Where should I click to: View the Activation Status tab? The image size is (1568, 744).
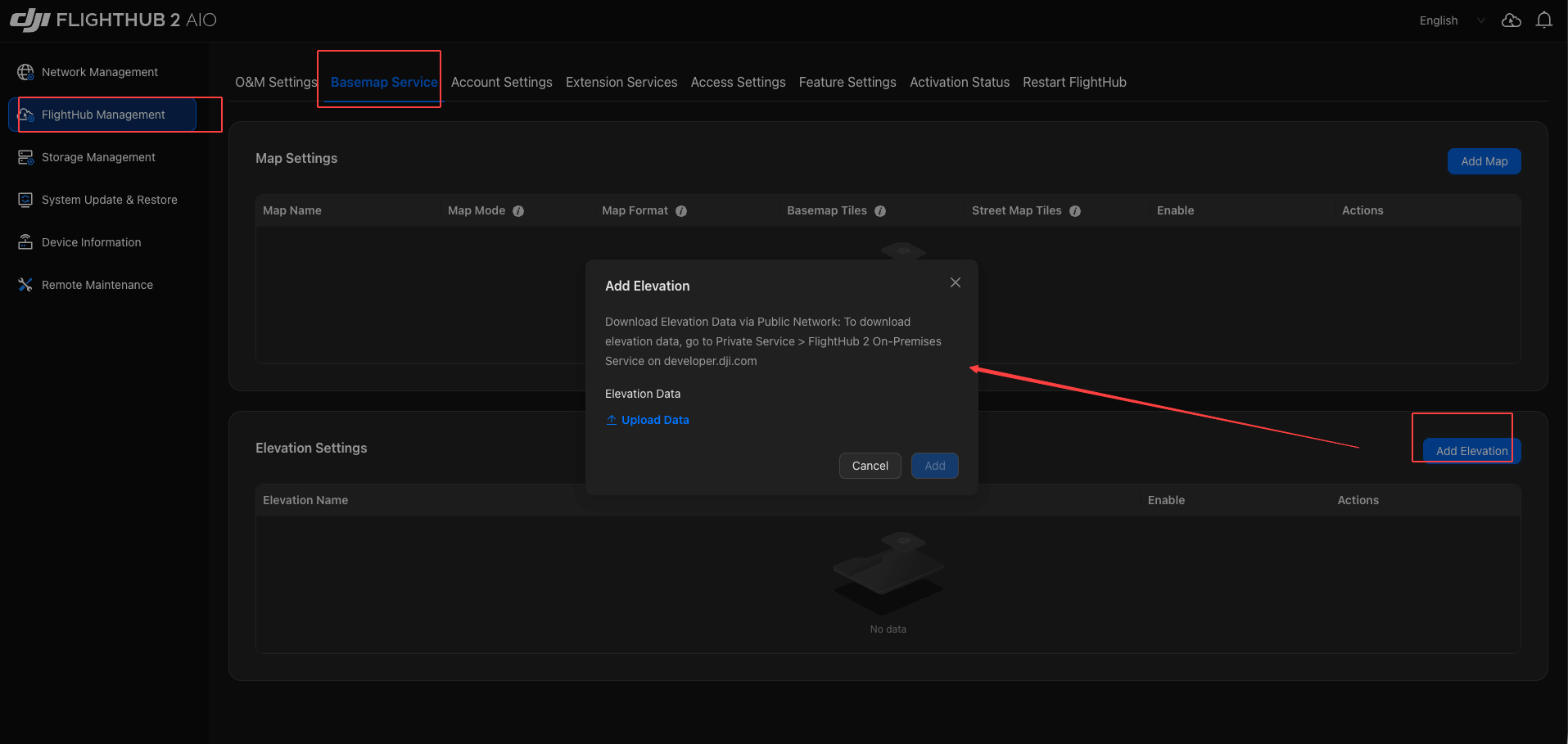coord(960,82)
